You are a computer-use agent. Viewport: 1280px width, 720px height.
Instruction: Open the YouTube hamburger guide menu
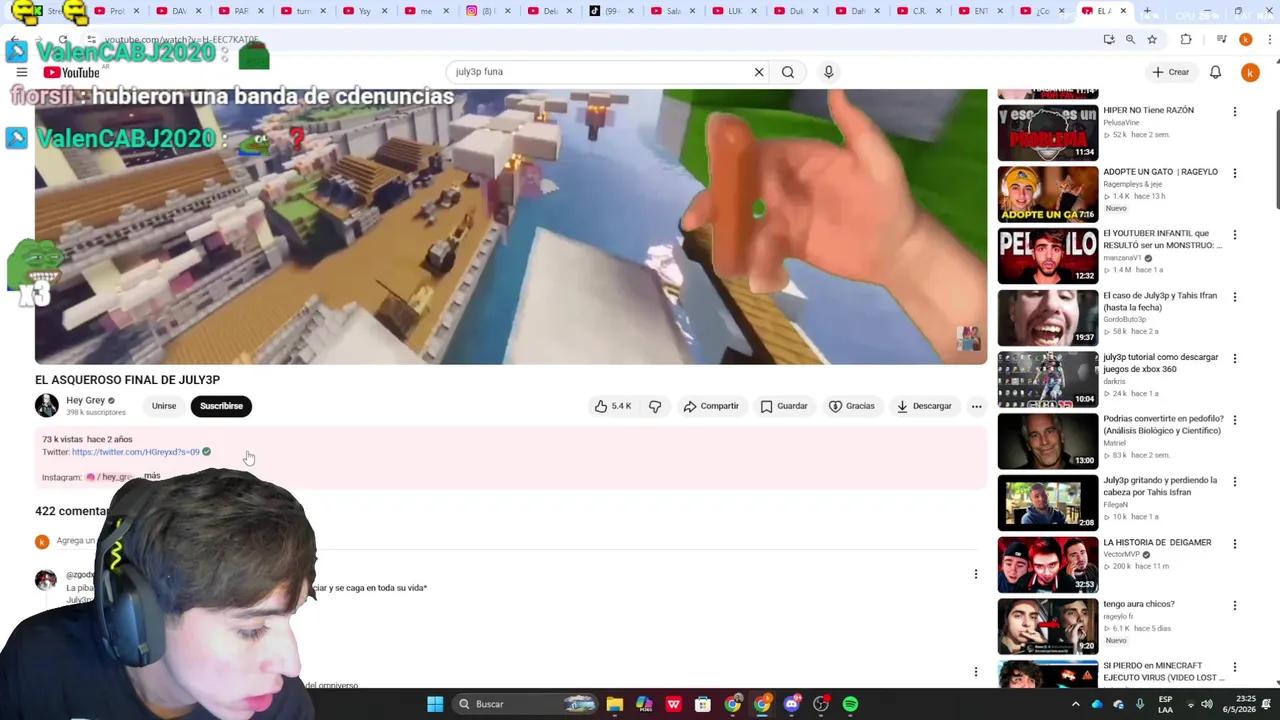pyautogui.click(x=21, y=72)
